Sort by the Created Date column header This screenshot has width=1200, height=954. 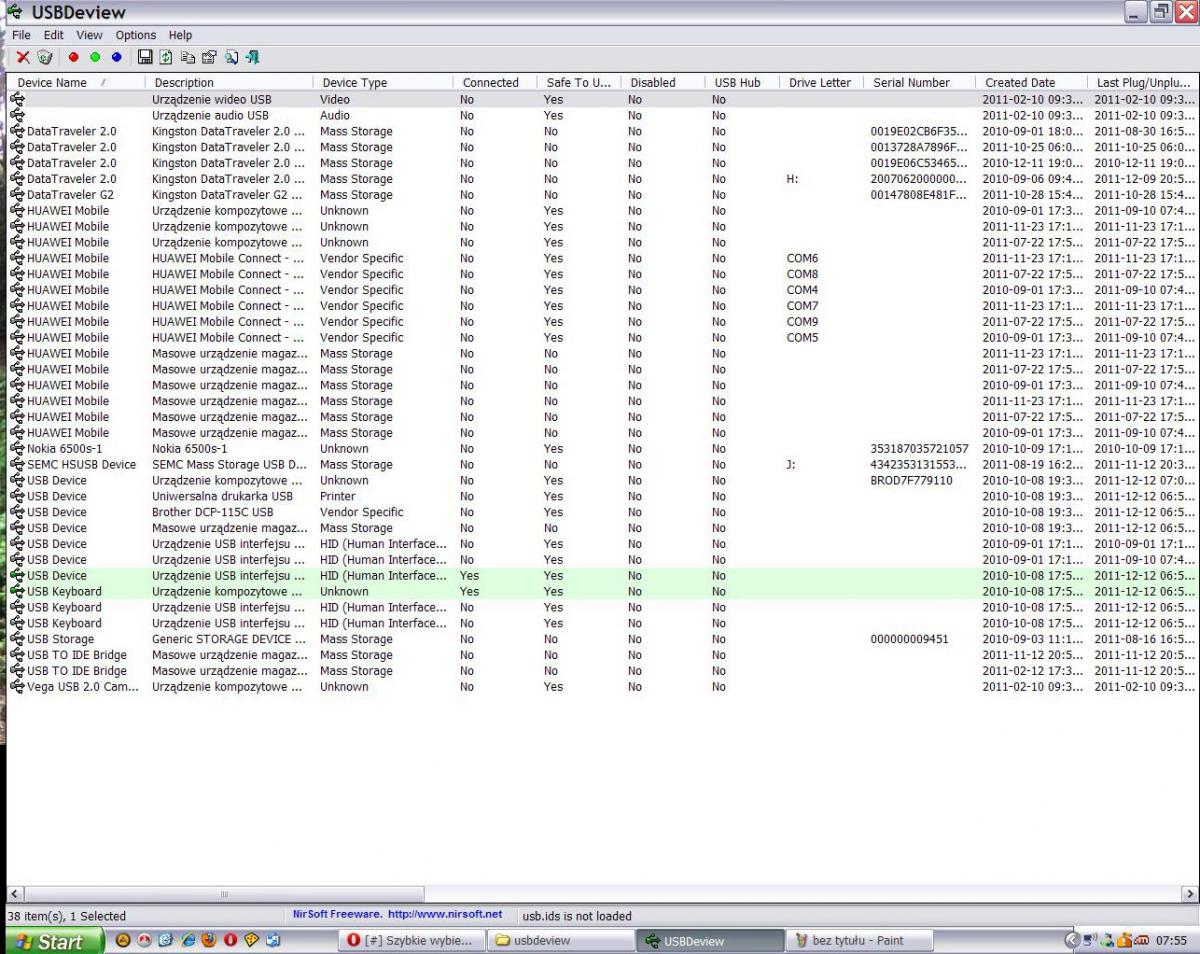[1032, 83]
